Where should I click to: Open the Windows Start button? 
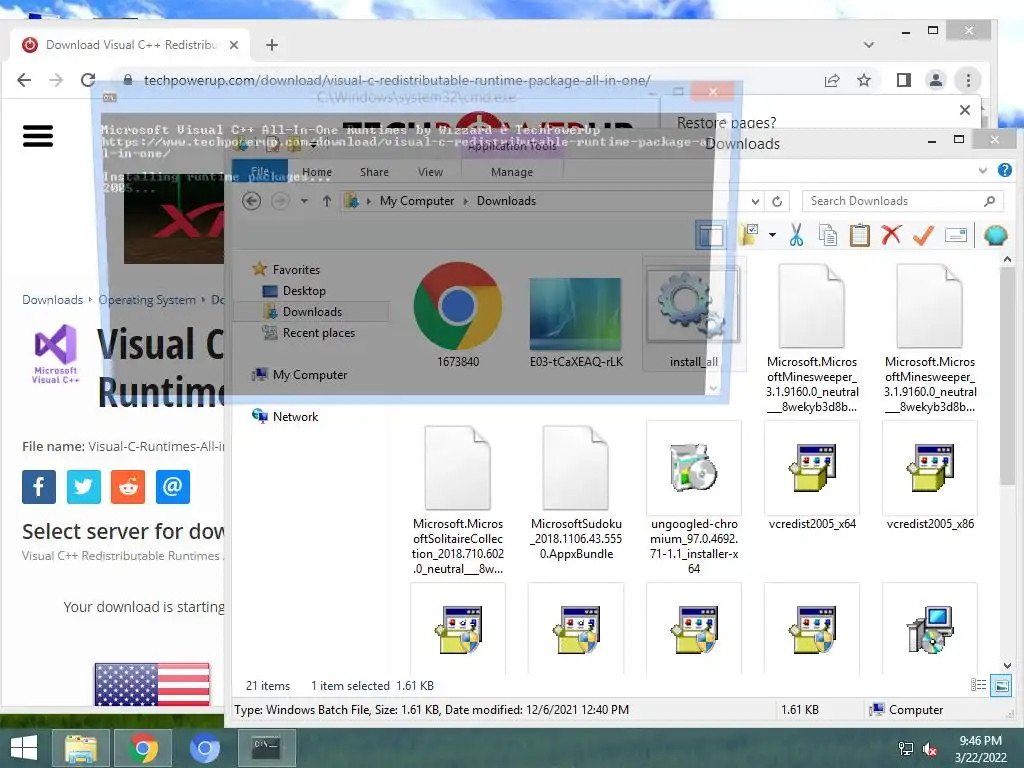24,748
